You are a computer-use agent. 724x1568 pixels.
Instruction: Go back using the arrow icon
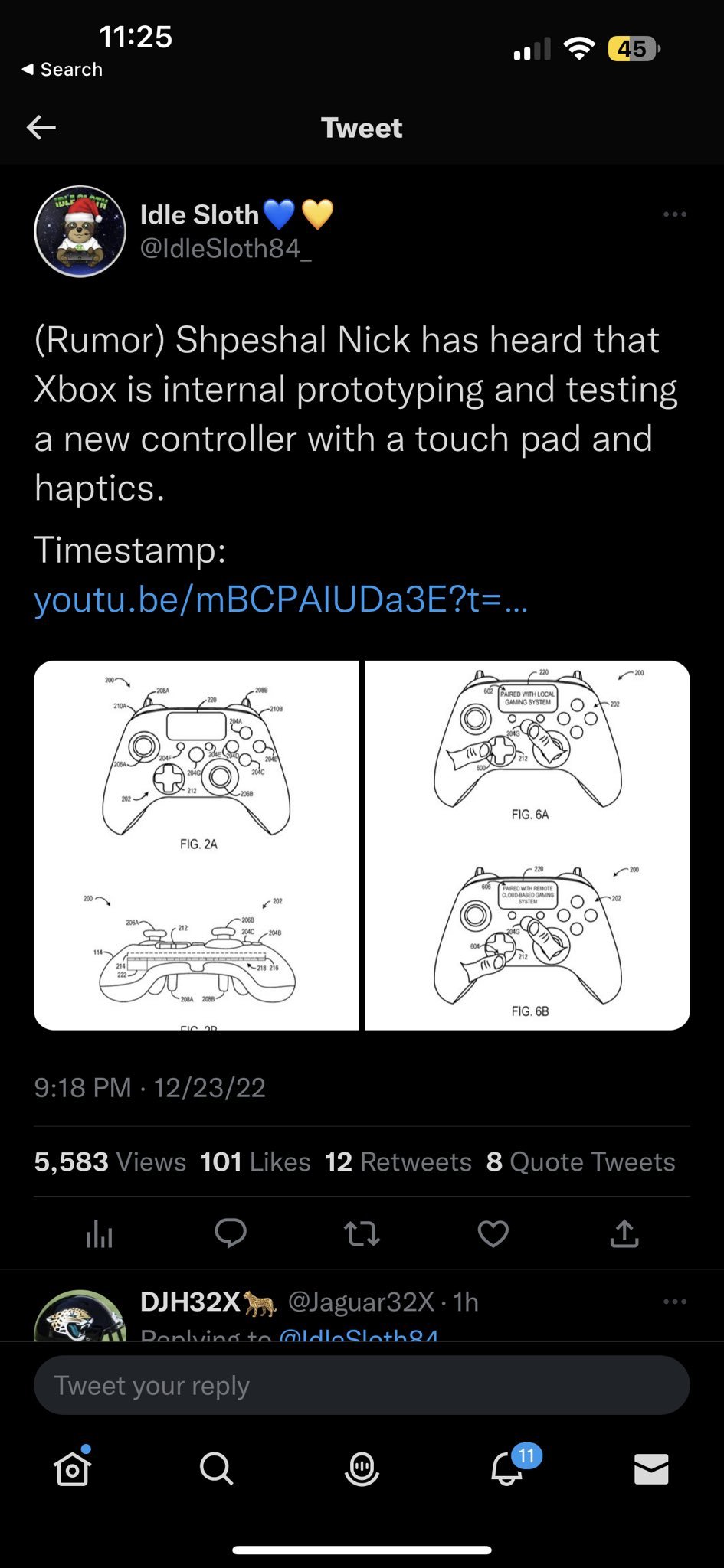click(41, 127)
